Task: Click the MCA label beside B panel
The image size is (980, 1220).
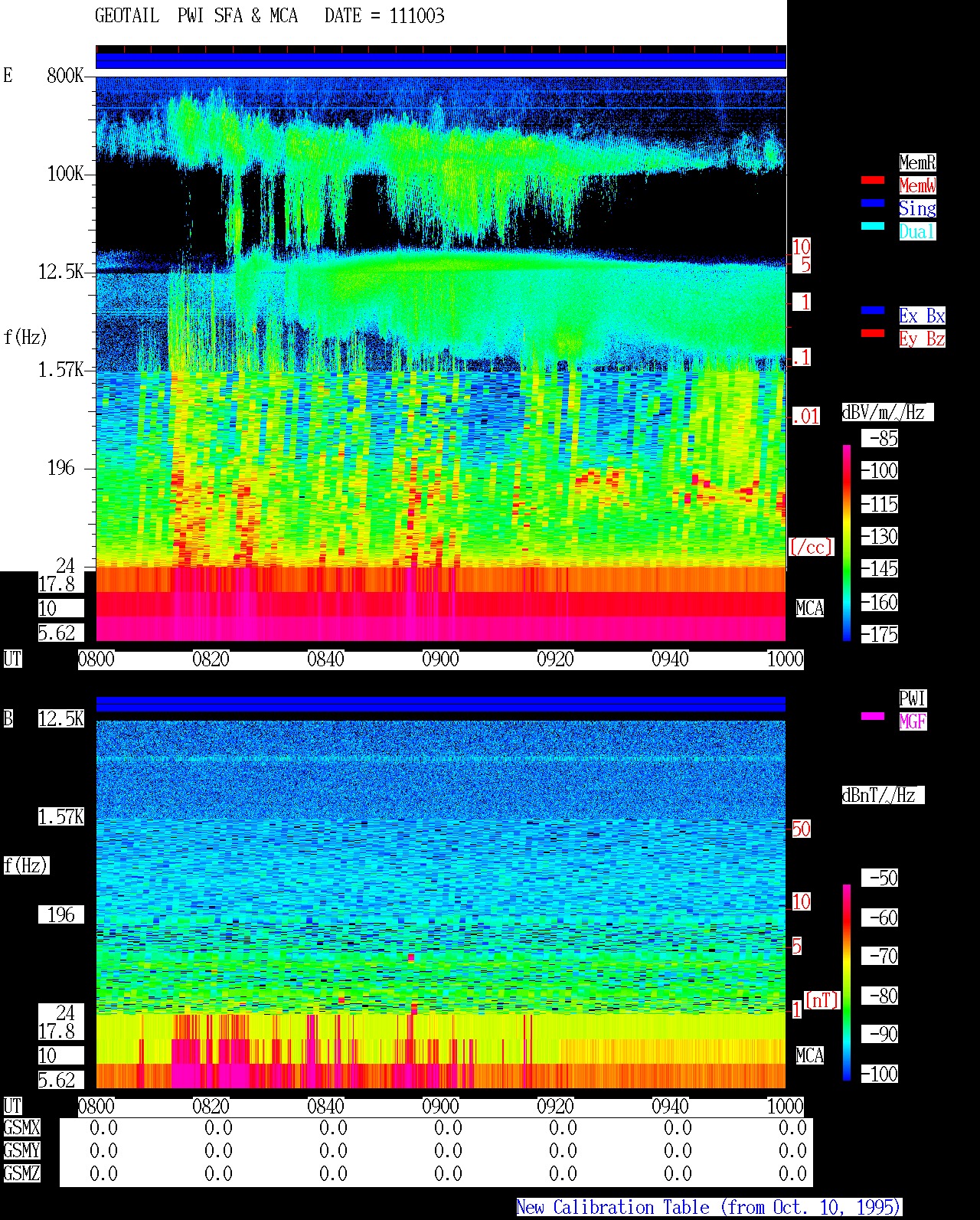Action: pyautogui.click(x=810, y=1056)
